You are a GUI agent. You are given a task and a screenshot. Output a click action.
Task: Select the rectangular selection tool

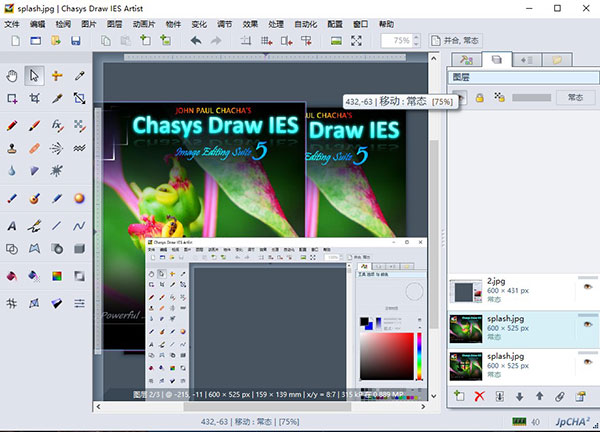click(x=12, y=99)
